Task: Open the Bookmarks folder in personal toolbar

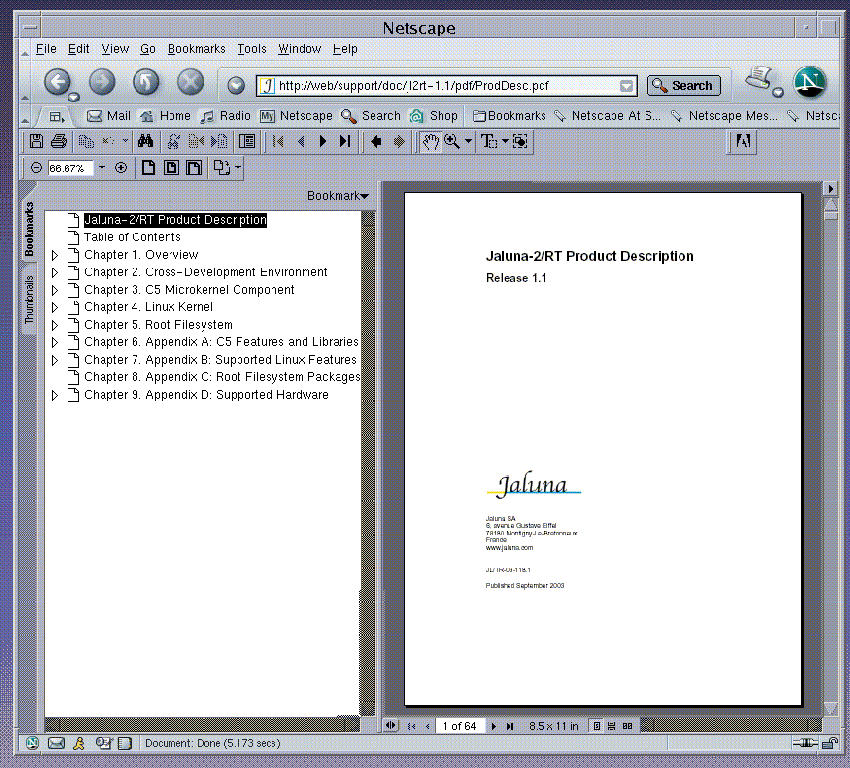Action: point(509,115)
